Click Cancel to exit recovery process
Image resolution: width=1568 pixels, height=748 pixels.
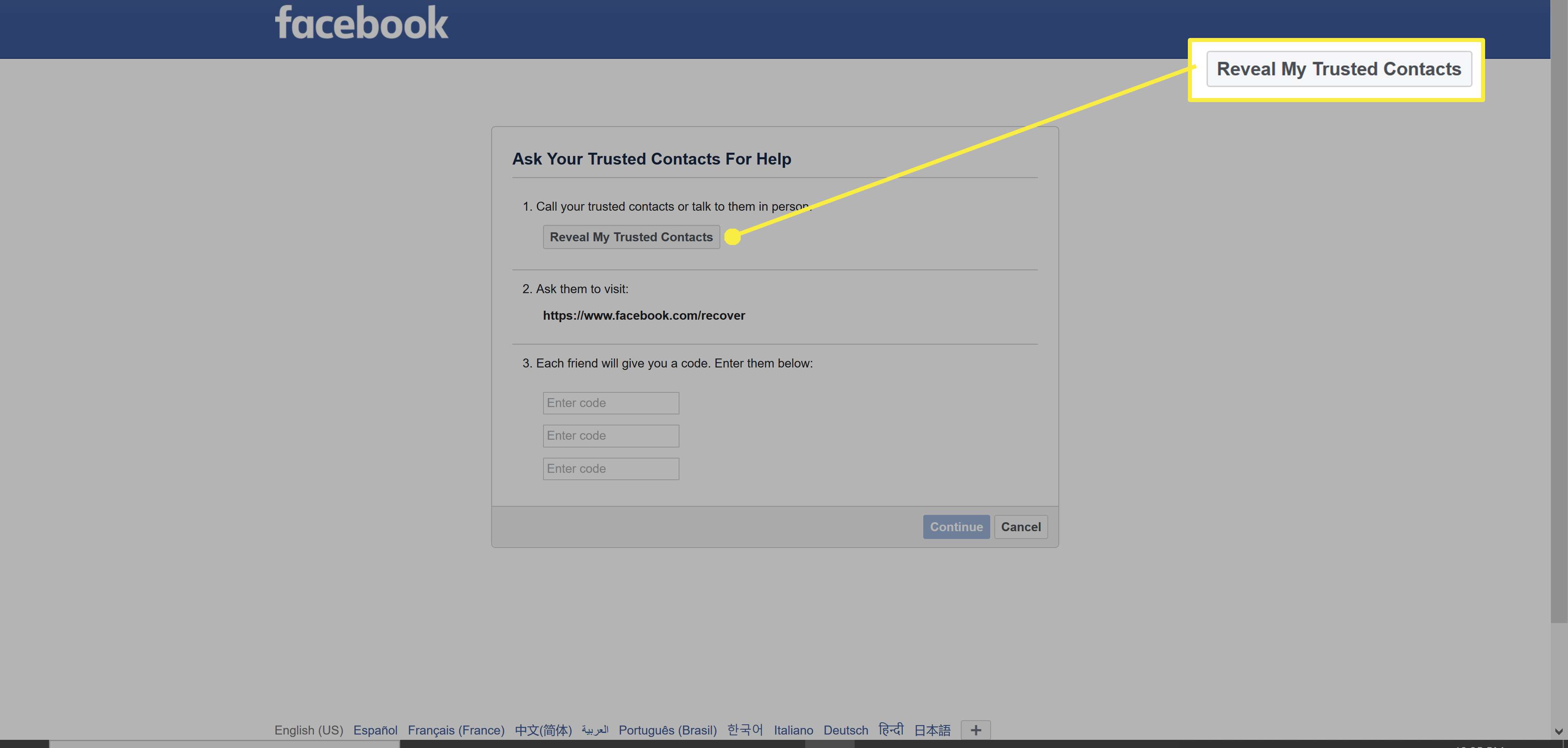click(x=1021, y=526)
